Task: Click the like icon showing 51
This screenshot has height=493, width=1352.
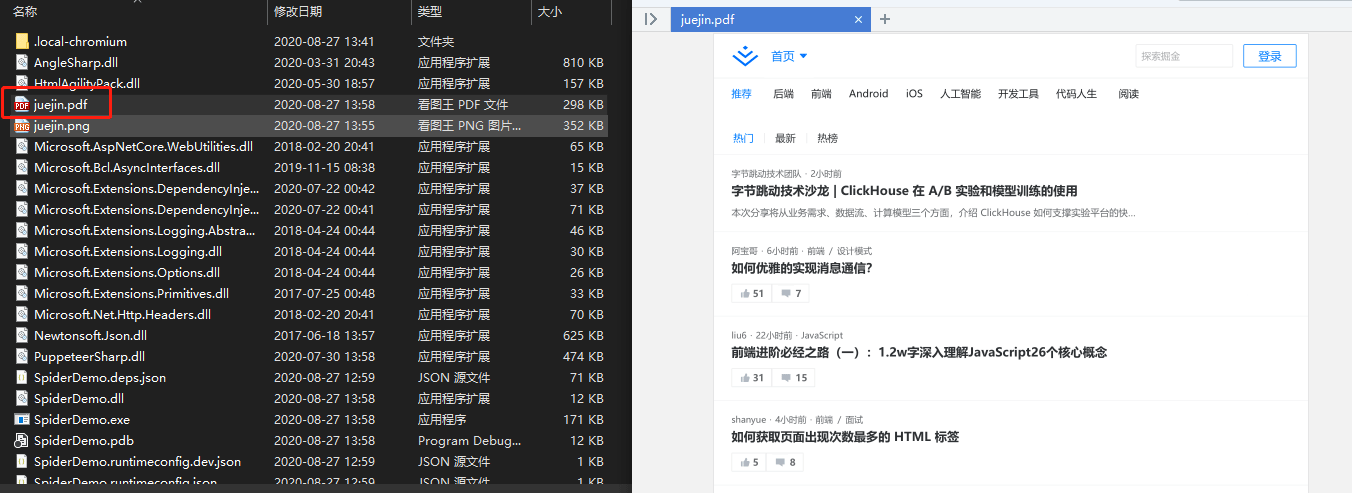Action: tap(745, 294)
